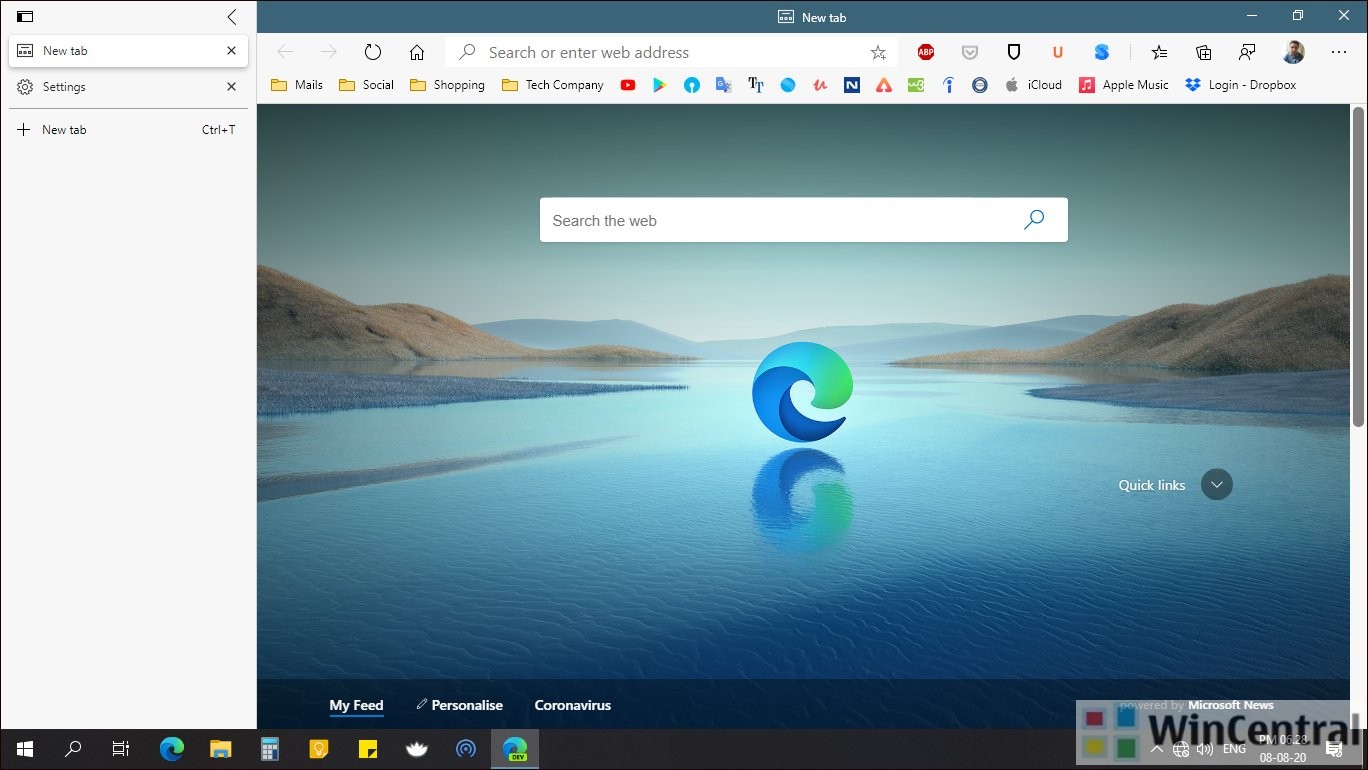Image resolution: width=1368 pixels, height=770 pixels.
Task: Open the Adblock Plus extension
Action: click(x=926, y=53)
